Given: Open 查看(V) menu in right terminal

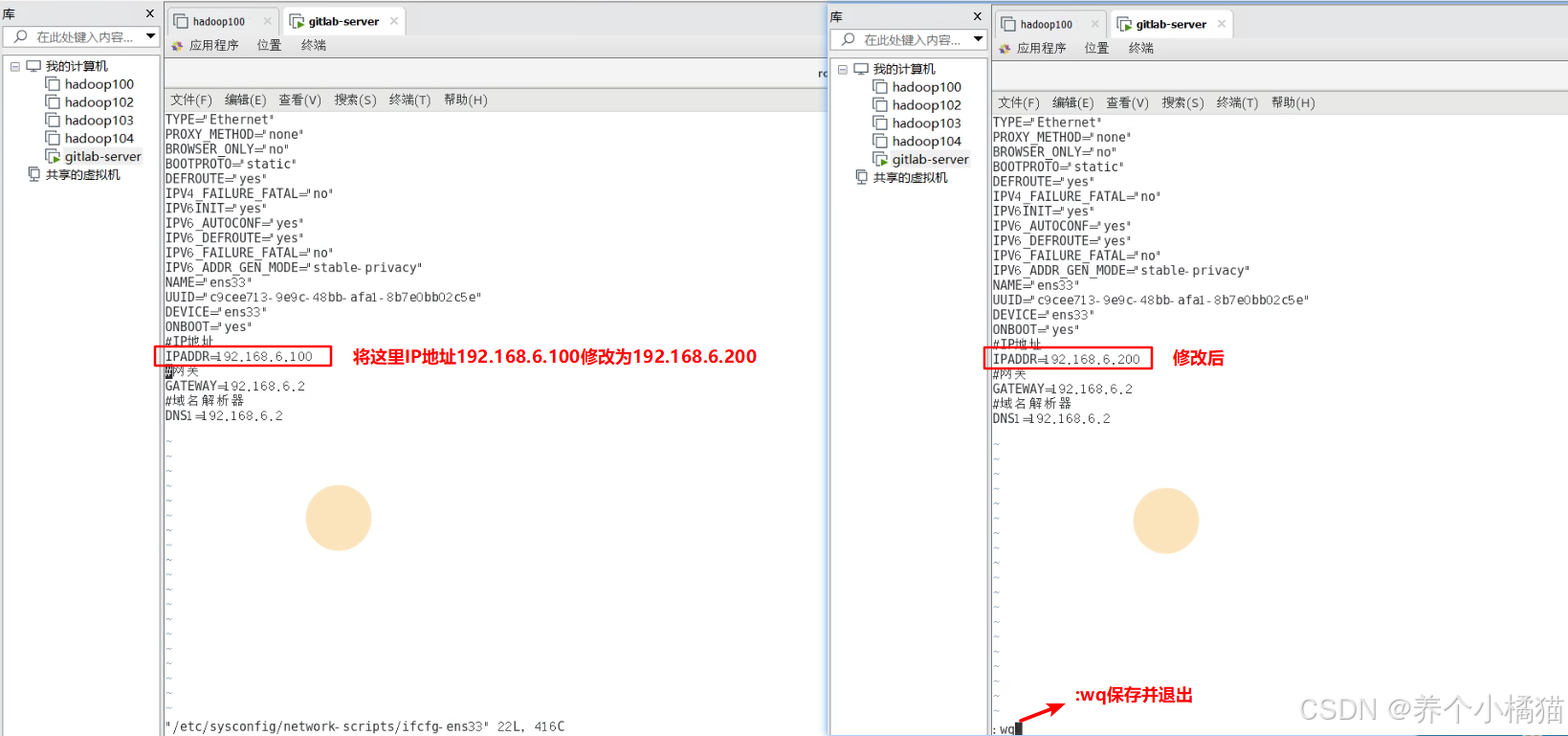Looking at the screenshot, I should click(1127, 102).
